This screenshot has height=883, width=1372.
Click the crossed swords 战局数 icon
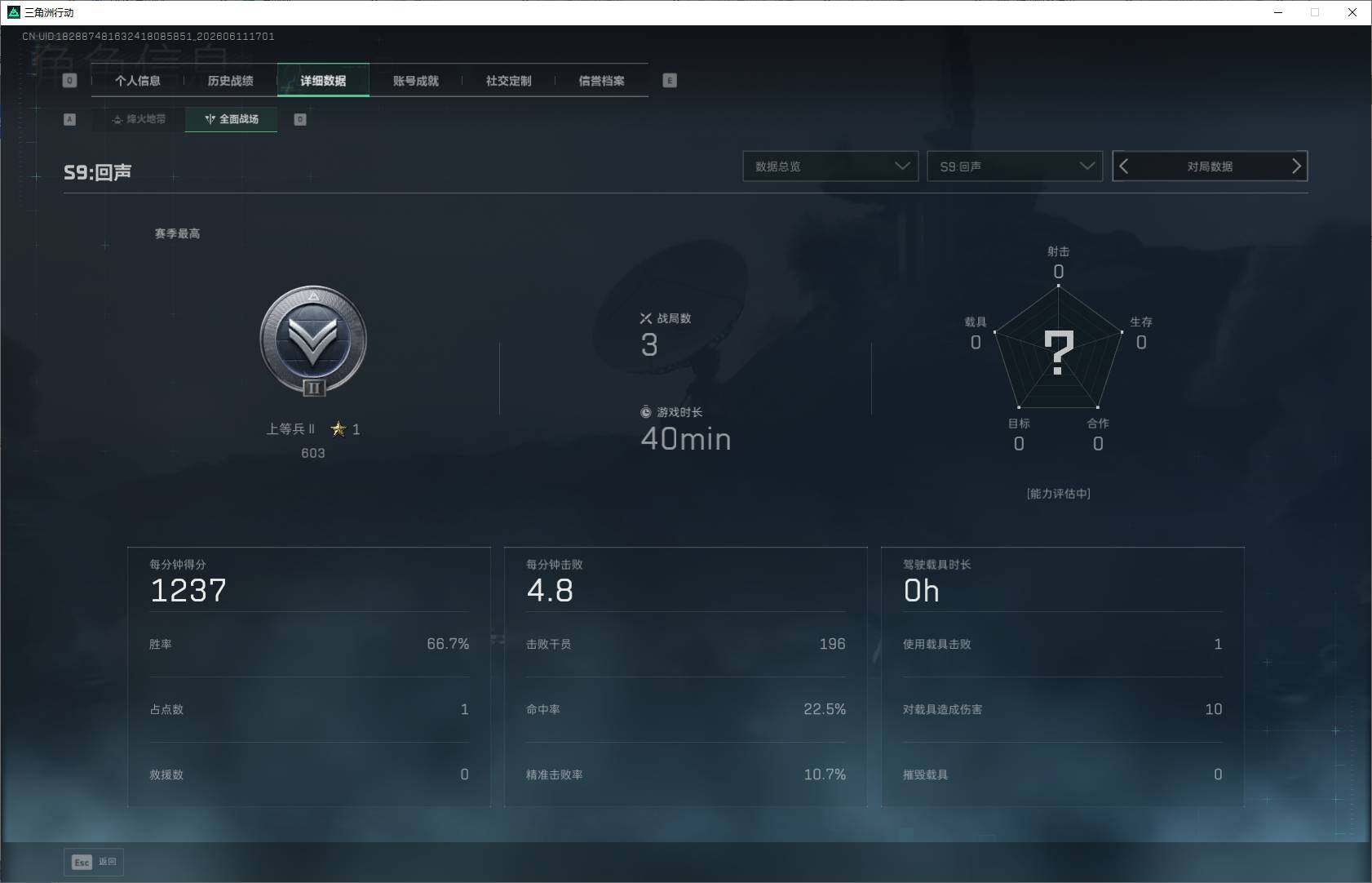[x=646, y=318]
